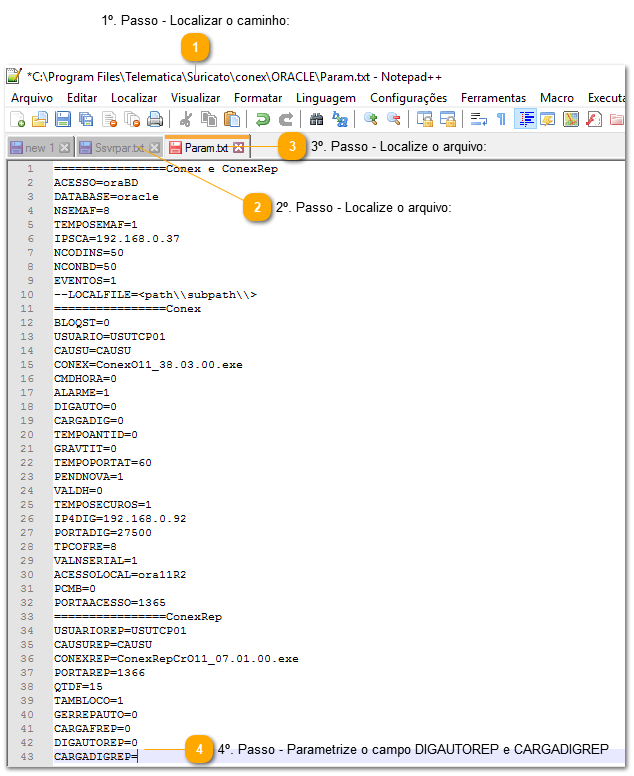This screenshot has width=634, height=776.
Task: Open the Macro menu
Action: tap(557, 98)
